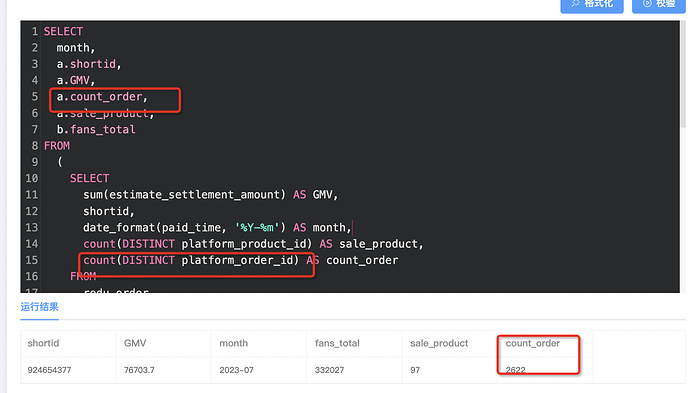690x393 pixels.
Task: Select the shortid column header
Action: click(x=43, y=343)
